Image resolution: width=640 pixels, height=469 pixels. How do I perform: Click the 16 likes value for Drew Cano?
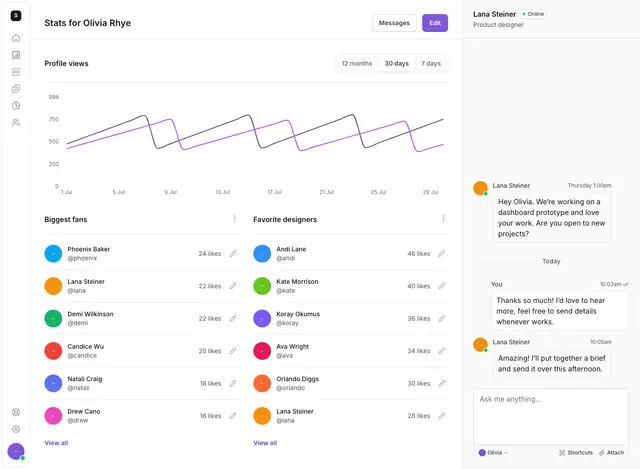[211, 416]
